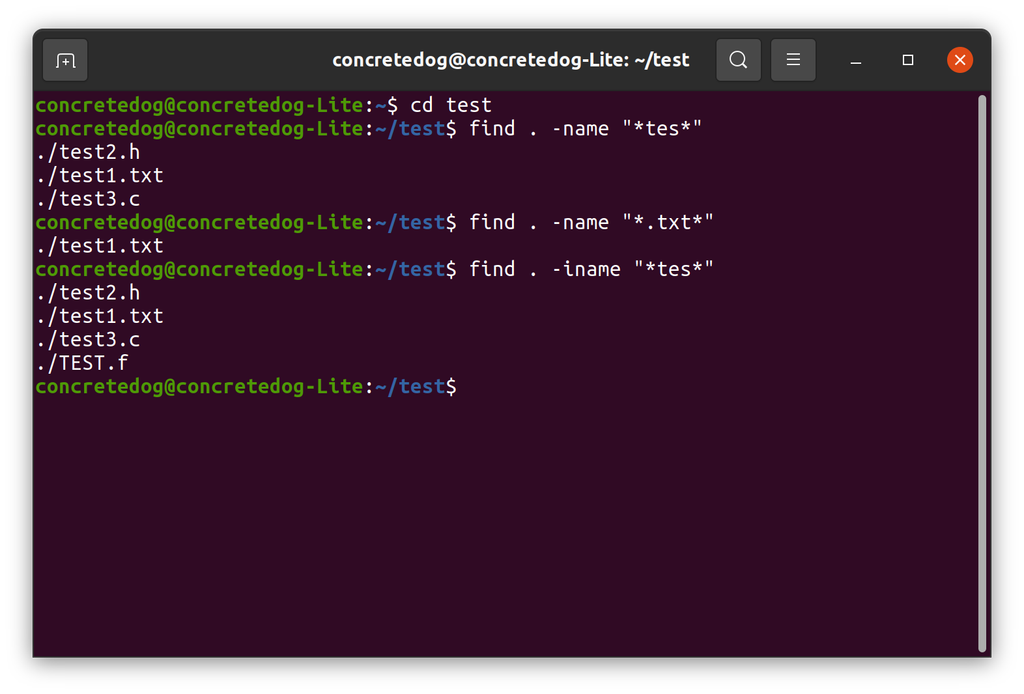Click the maximize window icon
The height and width of the screenshot is (694, 1024).
click(907, 60)
